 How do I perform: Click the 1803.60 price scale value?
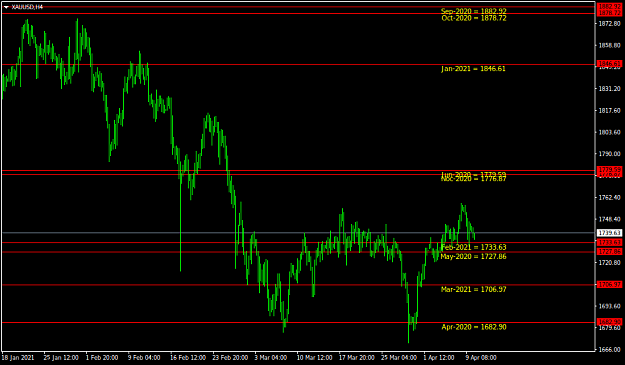pos(609,132)
